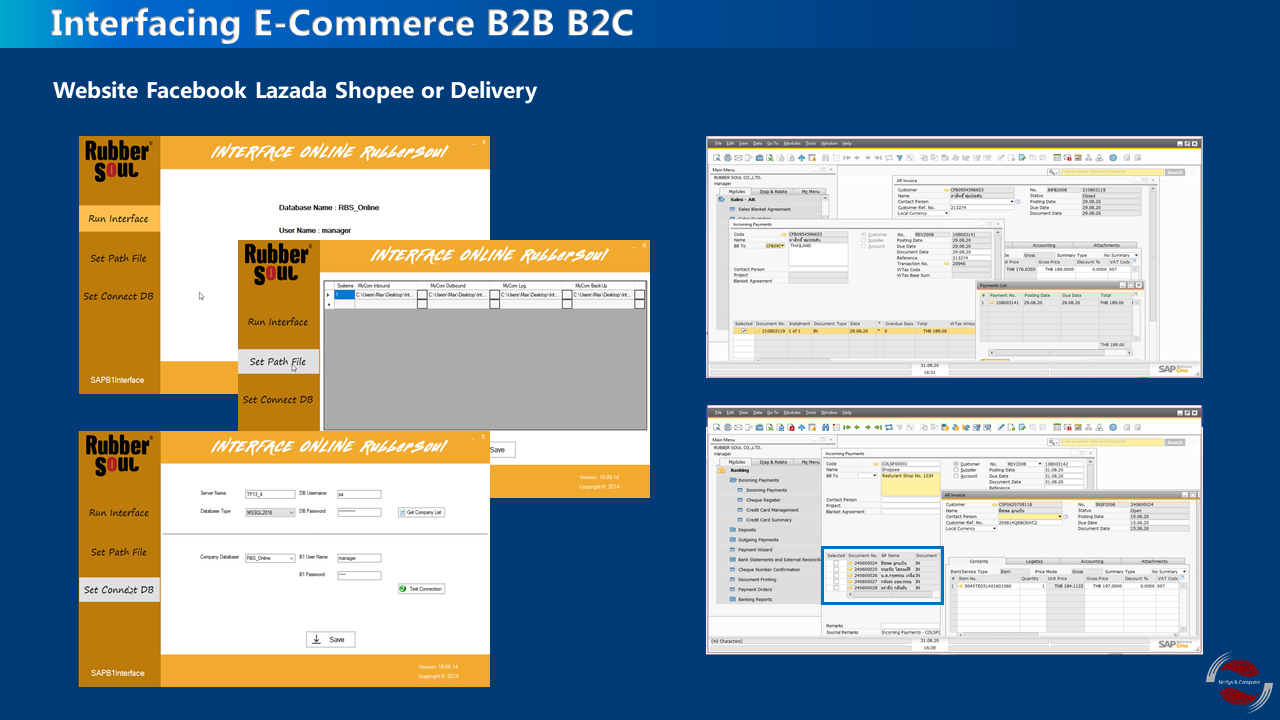Select Account radio in SAP Banking window
Viewport: 1280px width, 720px height.
click(x=956, y=476)
